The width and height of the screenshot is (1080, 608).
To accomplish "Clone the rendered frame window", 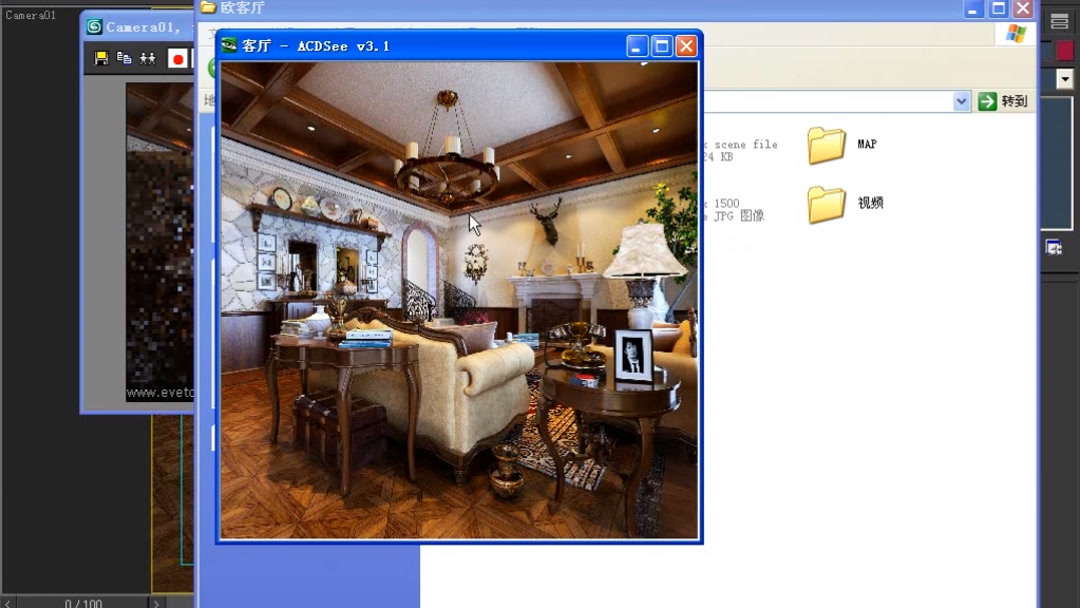I will coord(147,59).
